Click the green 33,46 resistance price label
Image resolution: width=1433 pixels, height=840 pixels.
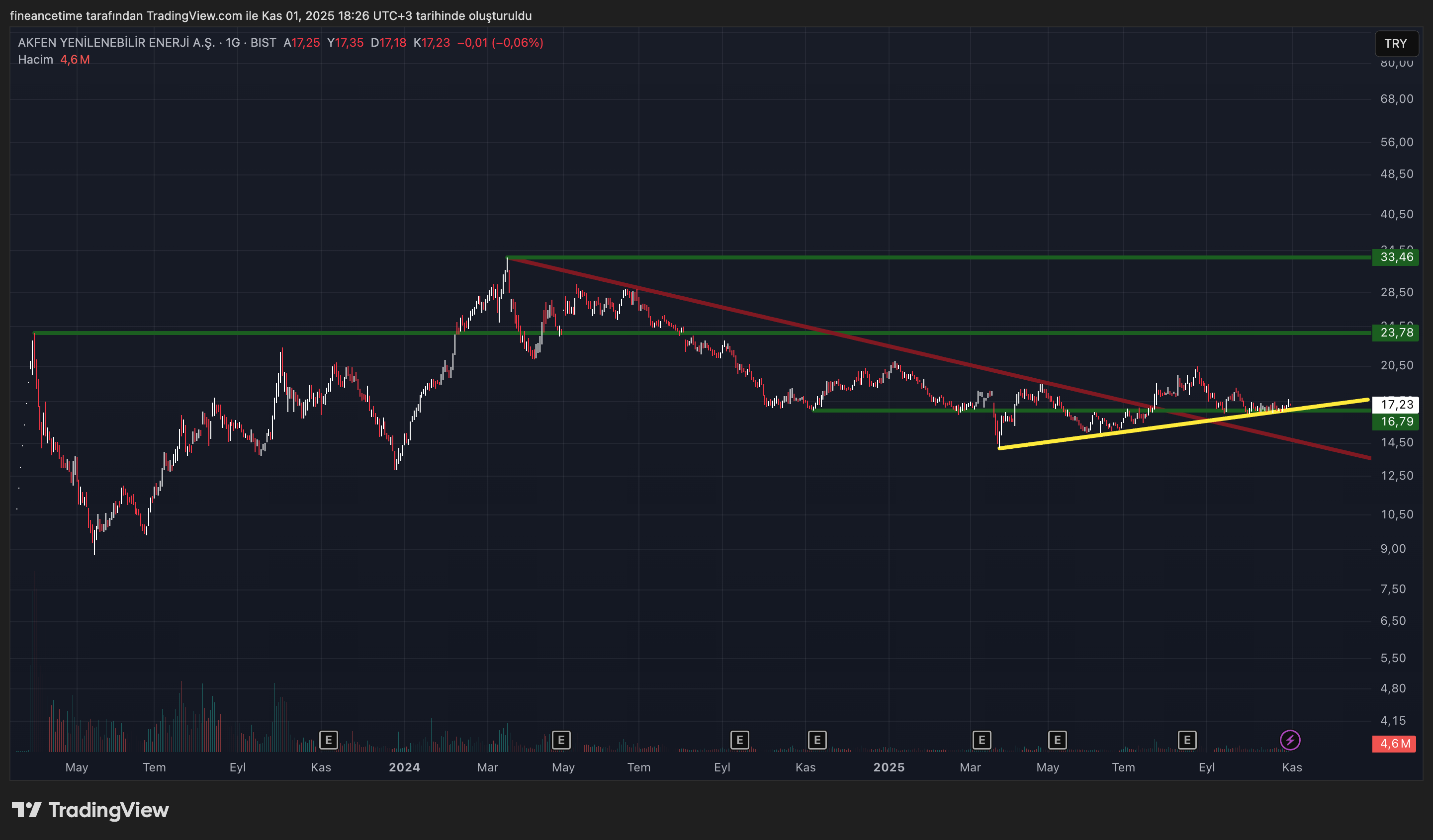[1397, 257]
